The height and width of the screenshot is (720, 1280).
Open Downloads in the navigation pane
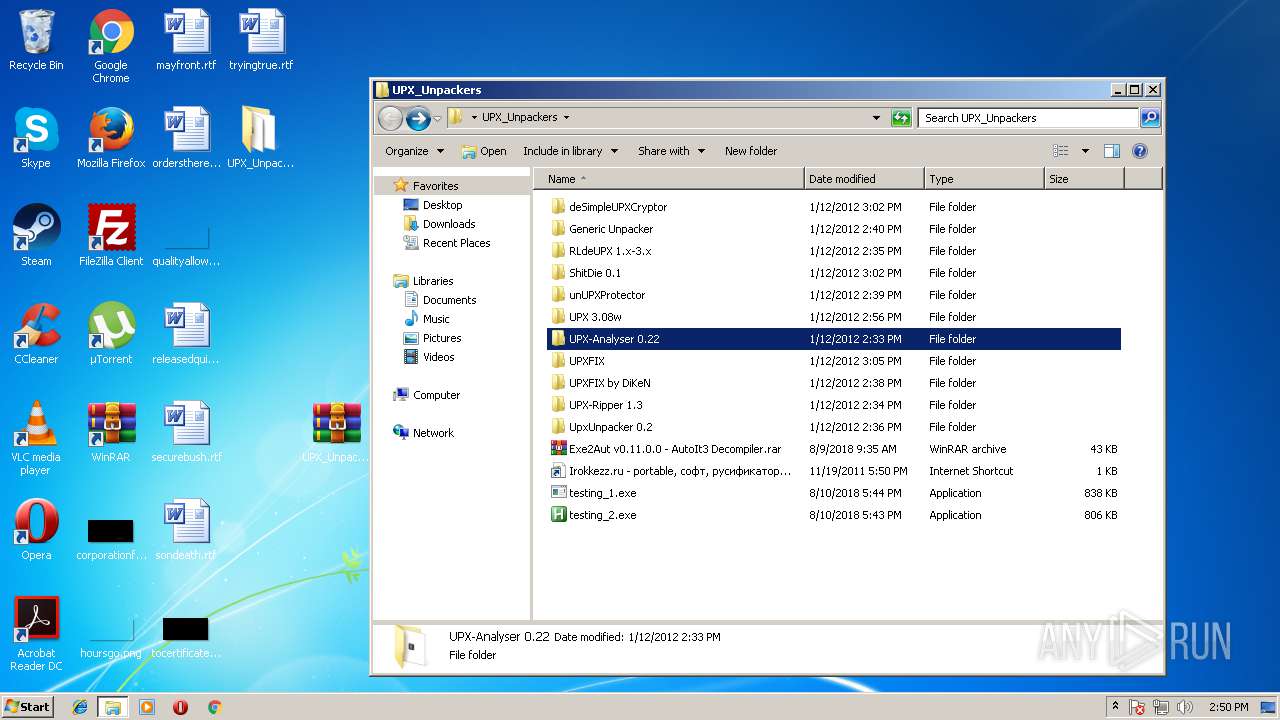pyautogui.click(x=449, y=224)
